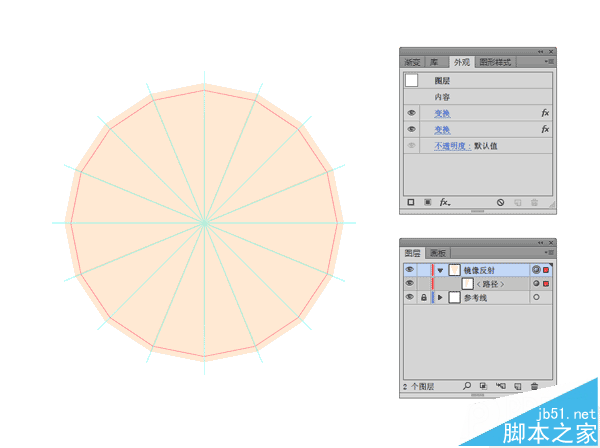
Task: Click fx icon on first 变换 row
Action: [545, 113]
